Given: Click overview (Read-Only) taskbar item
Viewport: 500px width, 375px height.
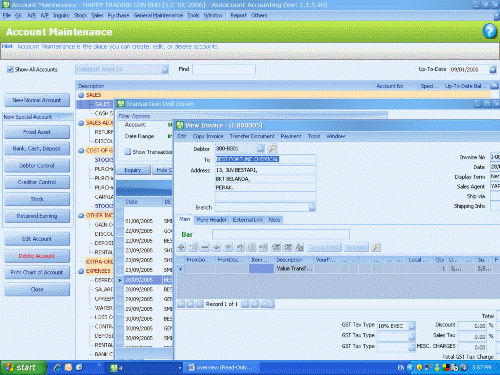Looking at the screenshot, I should click(x=221, y=368).
